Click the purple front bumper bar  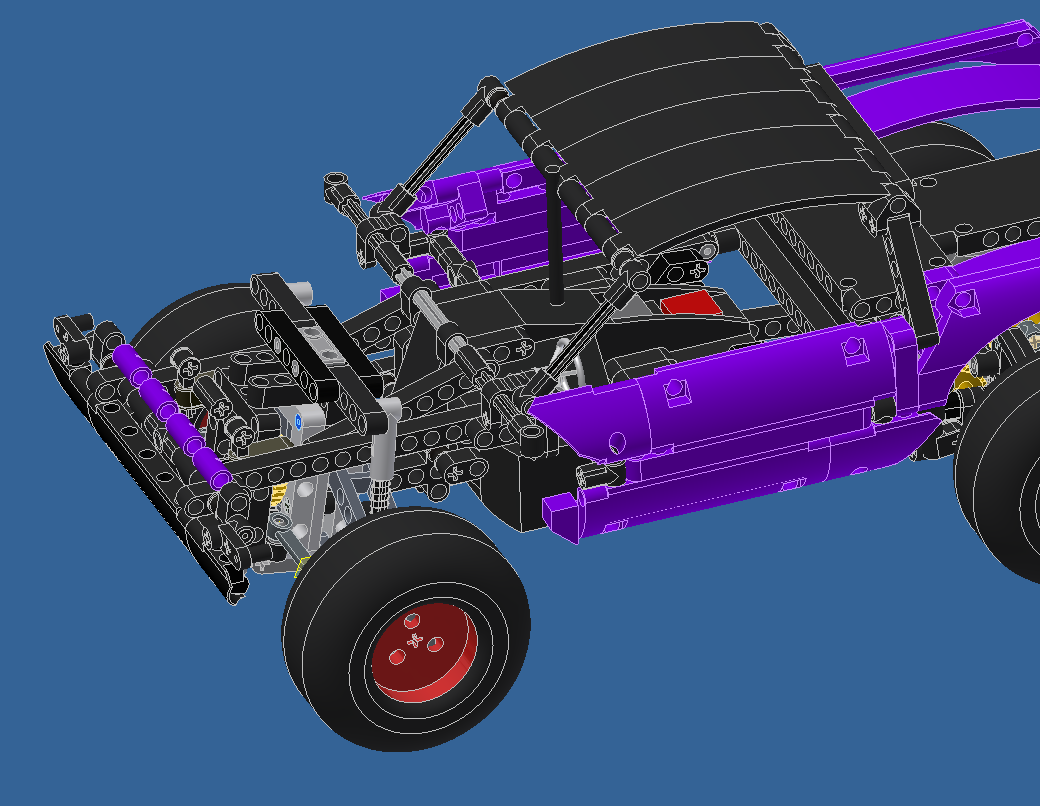pos(171,417)
